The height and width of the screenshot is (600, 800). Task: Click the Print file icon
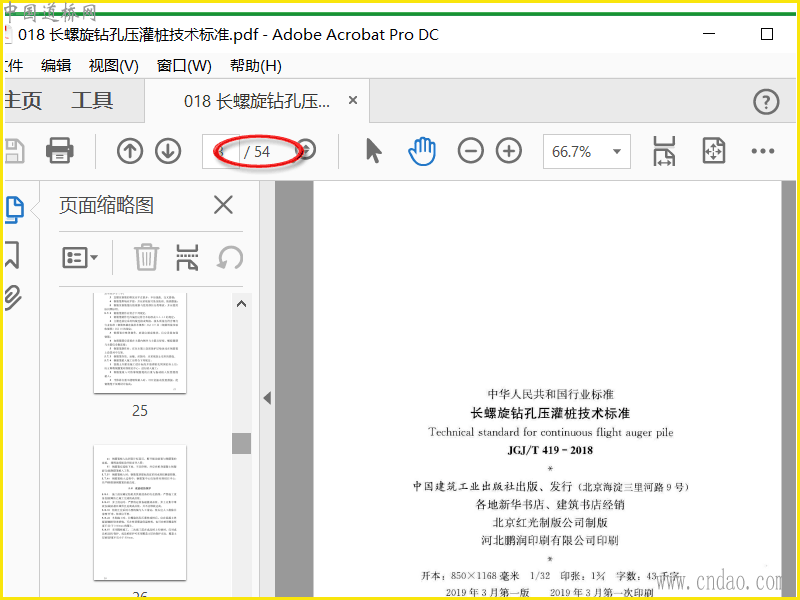tap(60, 151)
